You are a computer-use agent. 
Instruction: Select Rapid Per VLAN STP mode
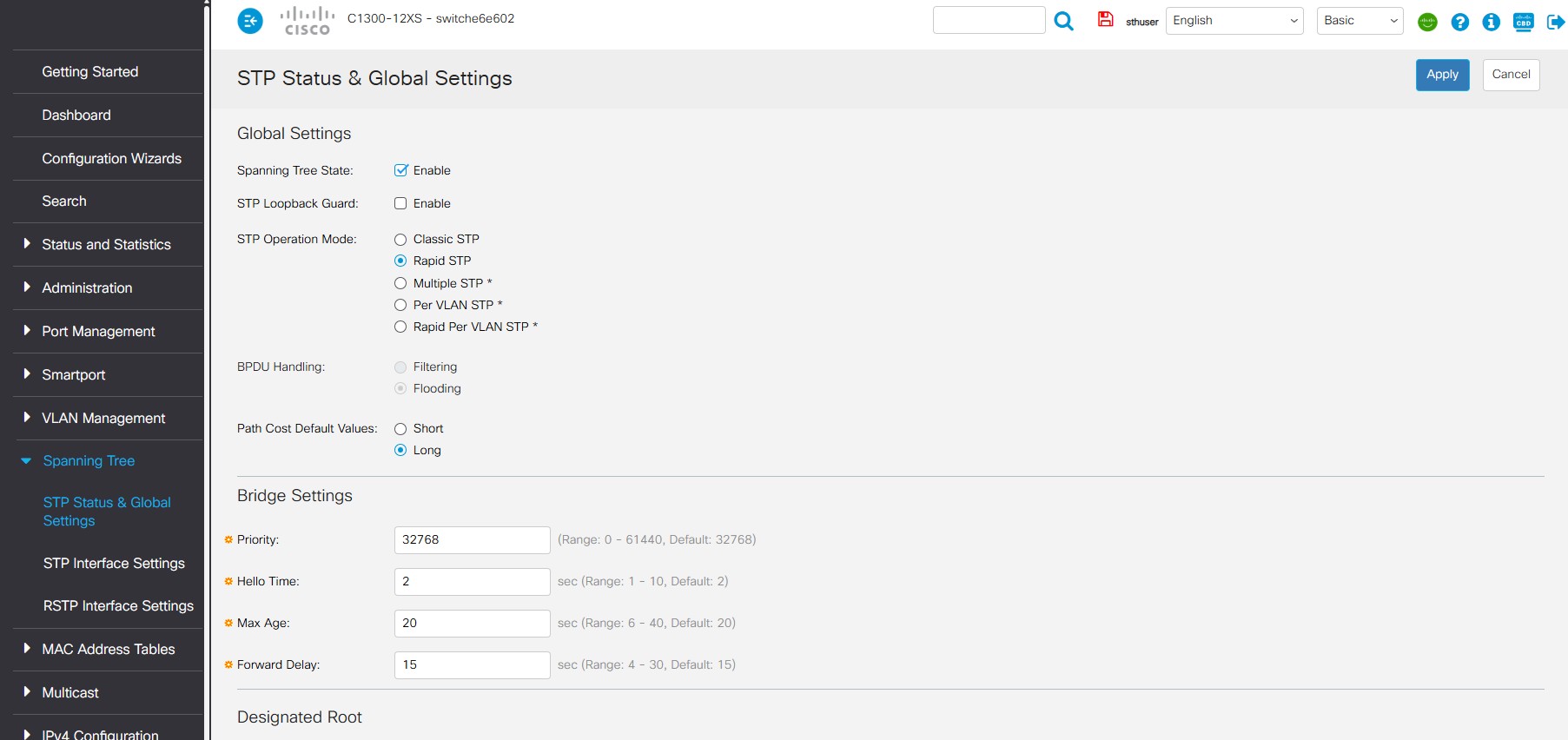click(x=400, y=327)
